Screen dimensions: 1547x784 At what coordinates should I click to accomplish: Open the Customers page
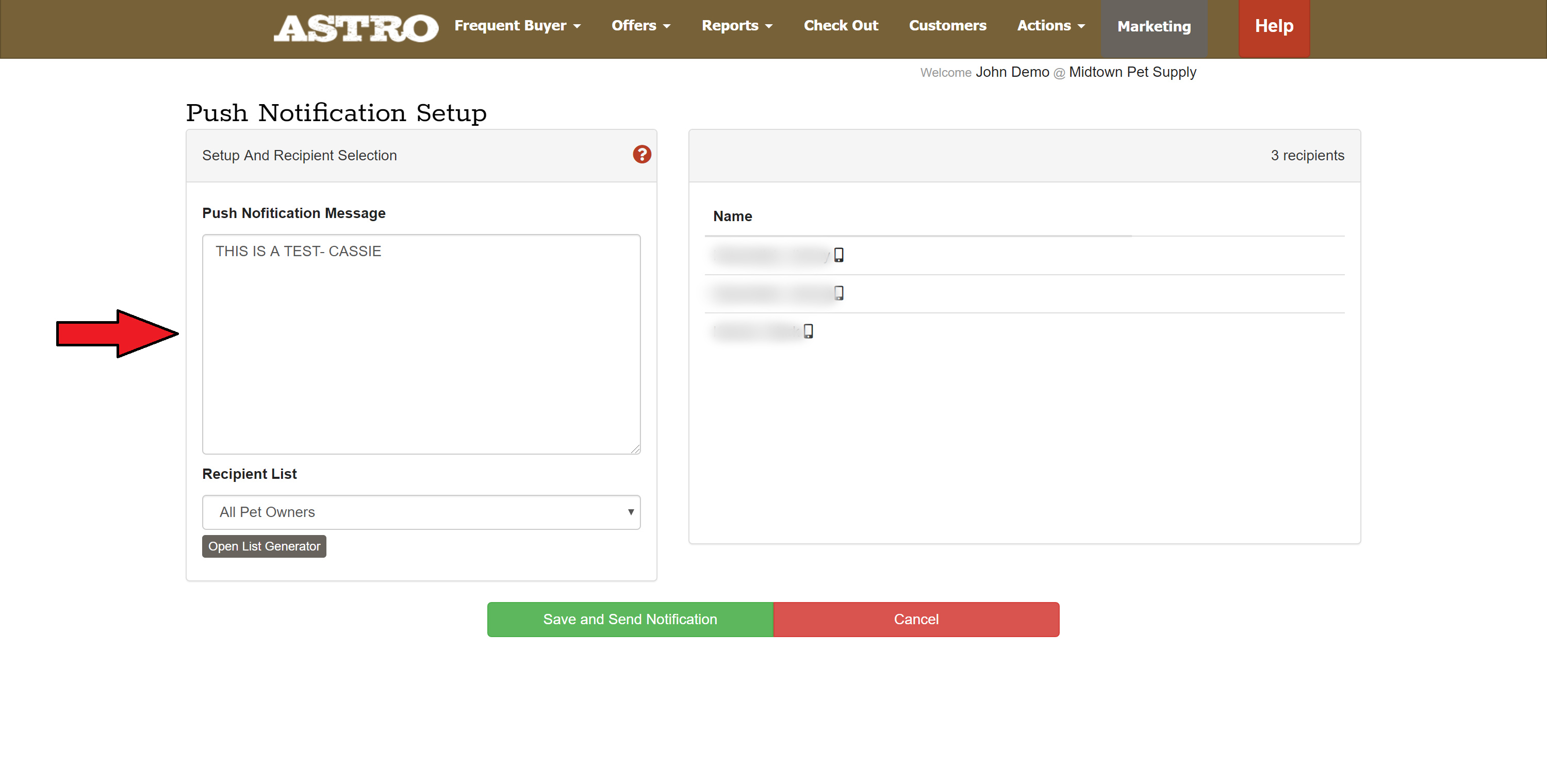point(947,26)
